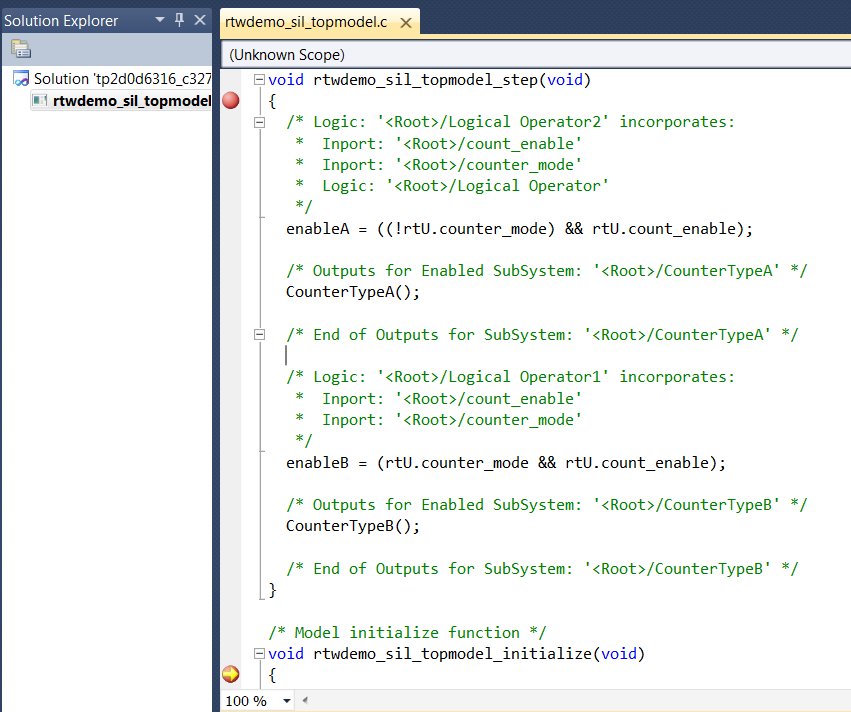Select the Solution 'tp2d0d6316_c327' node
The width and height of the screenshot is (851, 712).
[x=122, y=79]
